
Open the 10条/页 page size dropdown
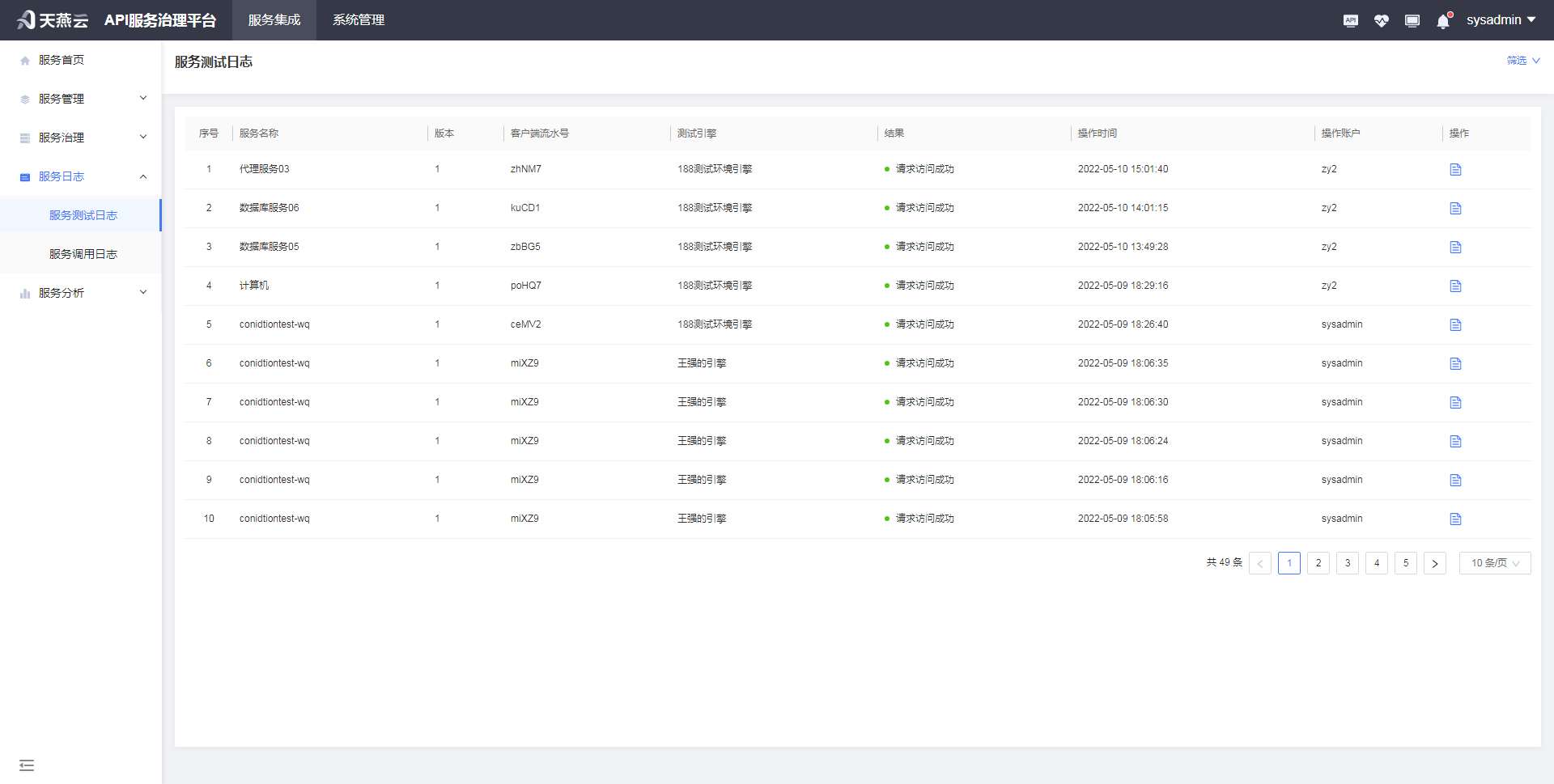click(x=1494, y=562)
